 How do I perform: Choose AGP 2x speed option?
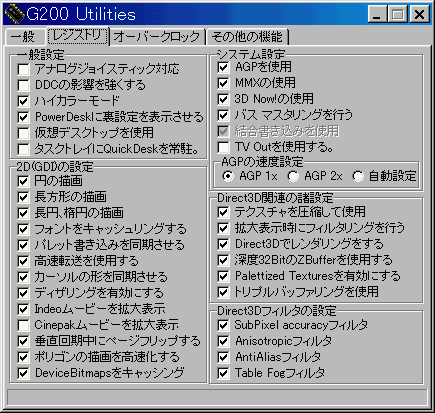click(293, 176)
